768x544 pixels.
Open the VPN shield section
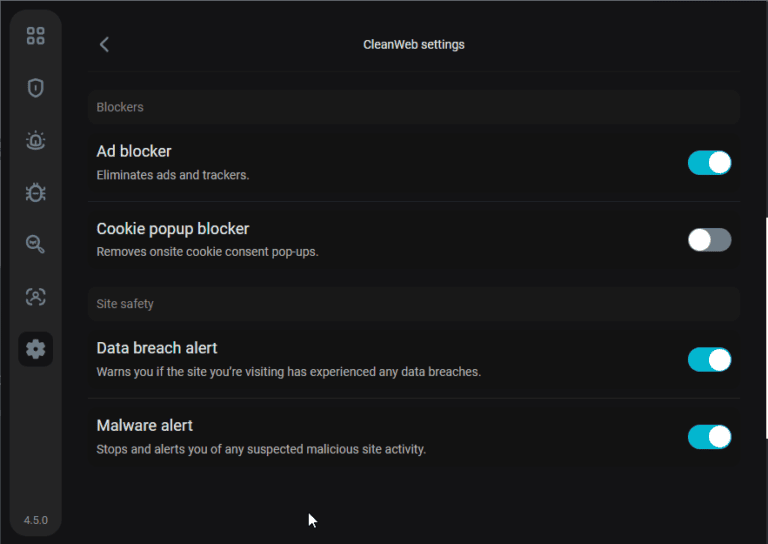point(36,88)
